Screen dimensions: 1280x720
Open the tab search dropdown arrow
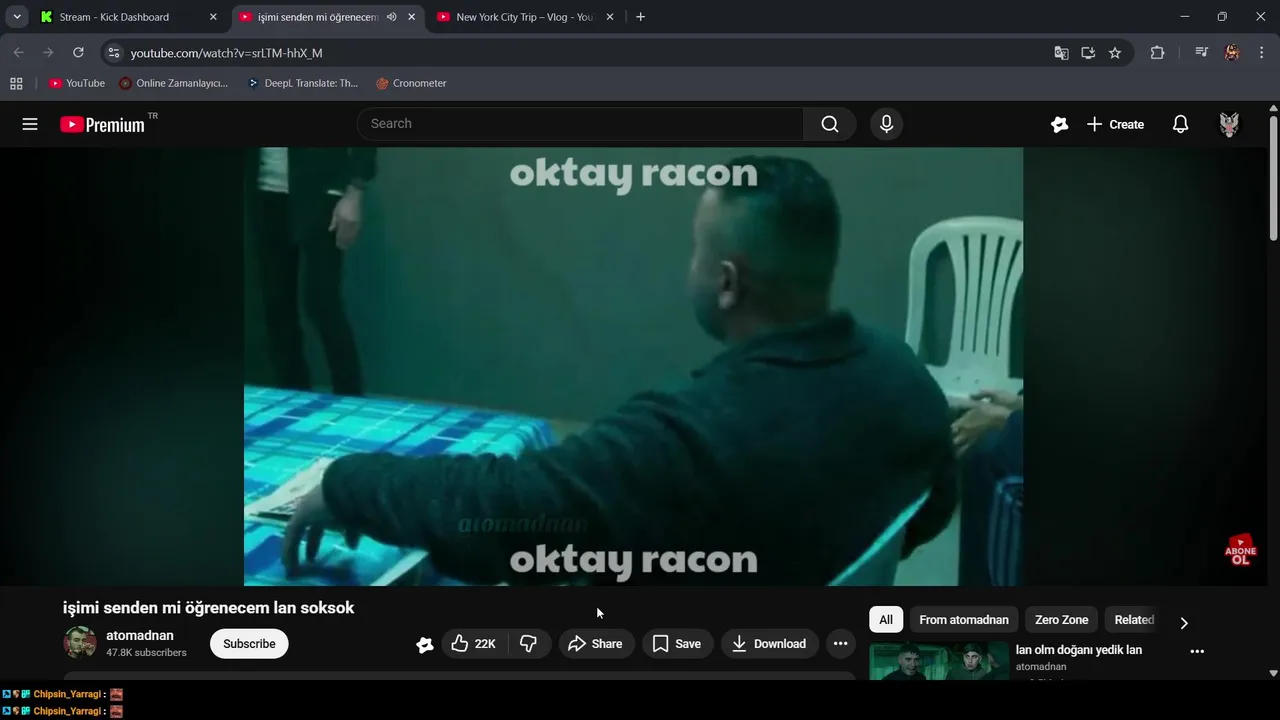coord(17,17)
